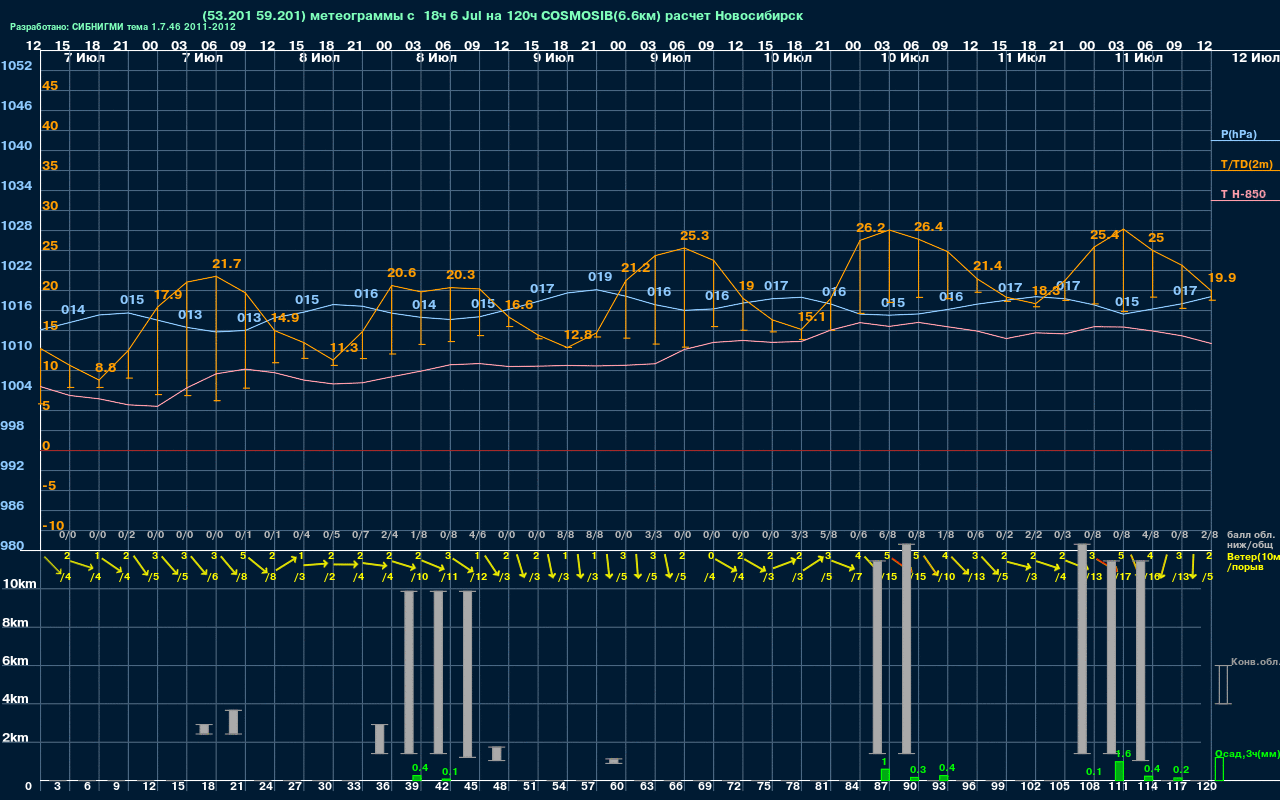
Task: Click the 992 pressure axis value
Action: coord(13,466)
